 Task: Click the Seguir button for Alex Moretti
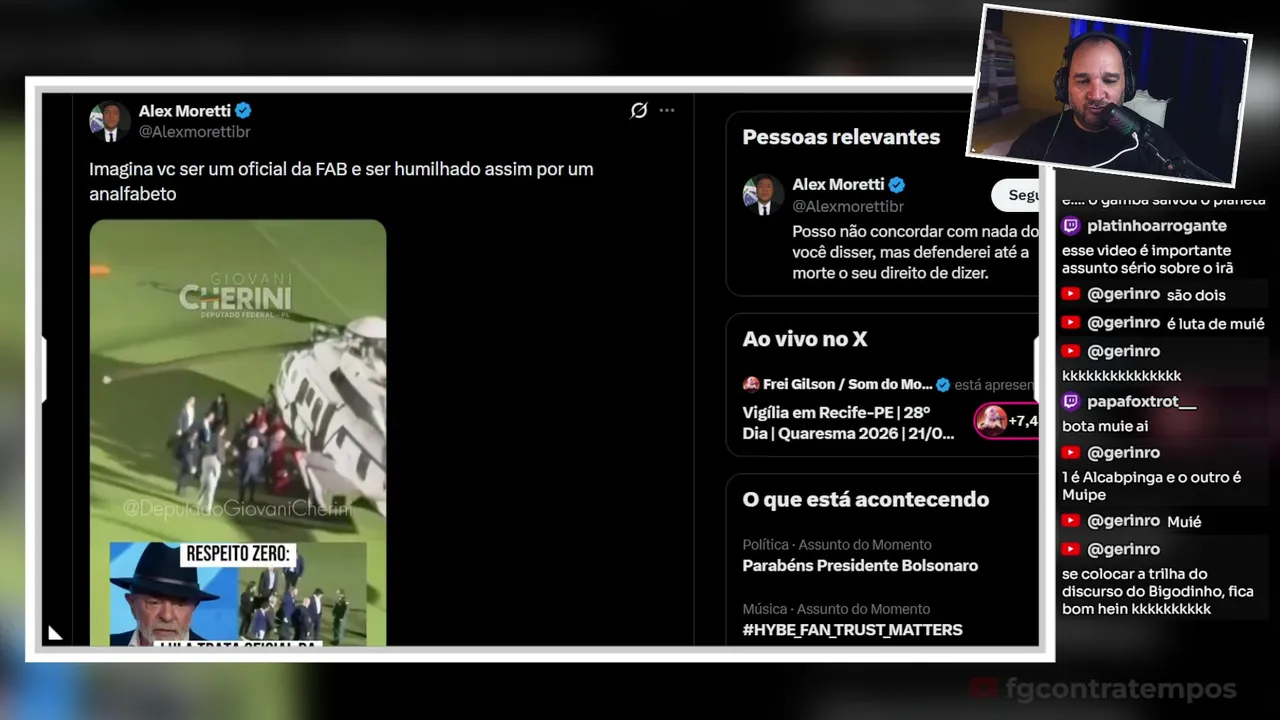(x=1015, y=195)
